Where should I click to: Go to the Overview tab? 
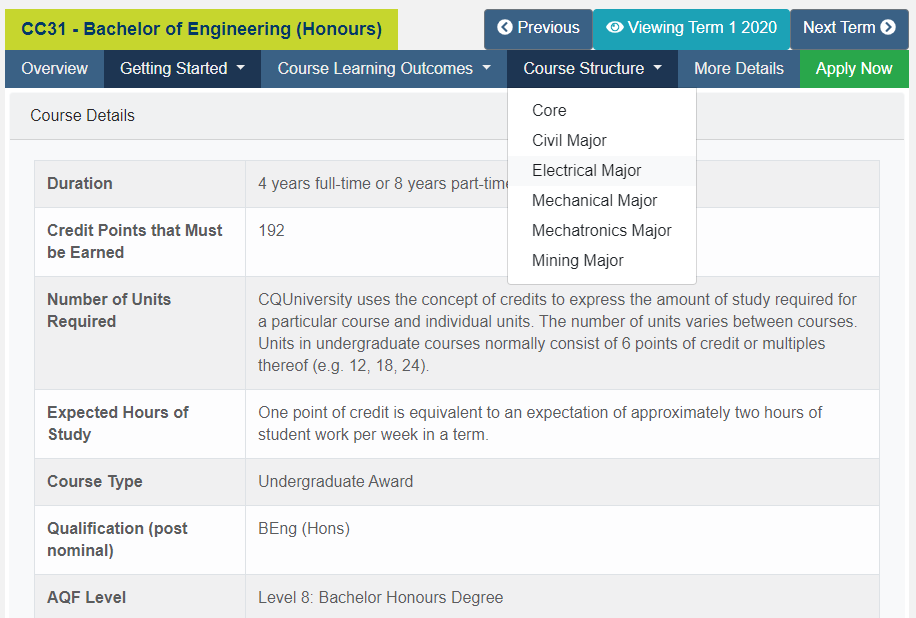coord(55,69)
